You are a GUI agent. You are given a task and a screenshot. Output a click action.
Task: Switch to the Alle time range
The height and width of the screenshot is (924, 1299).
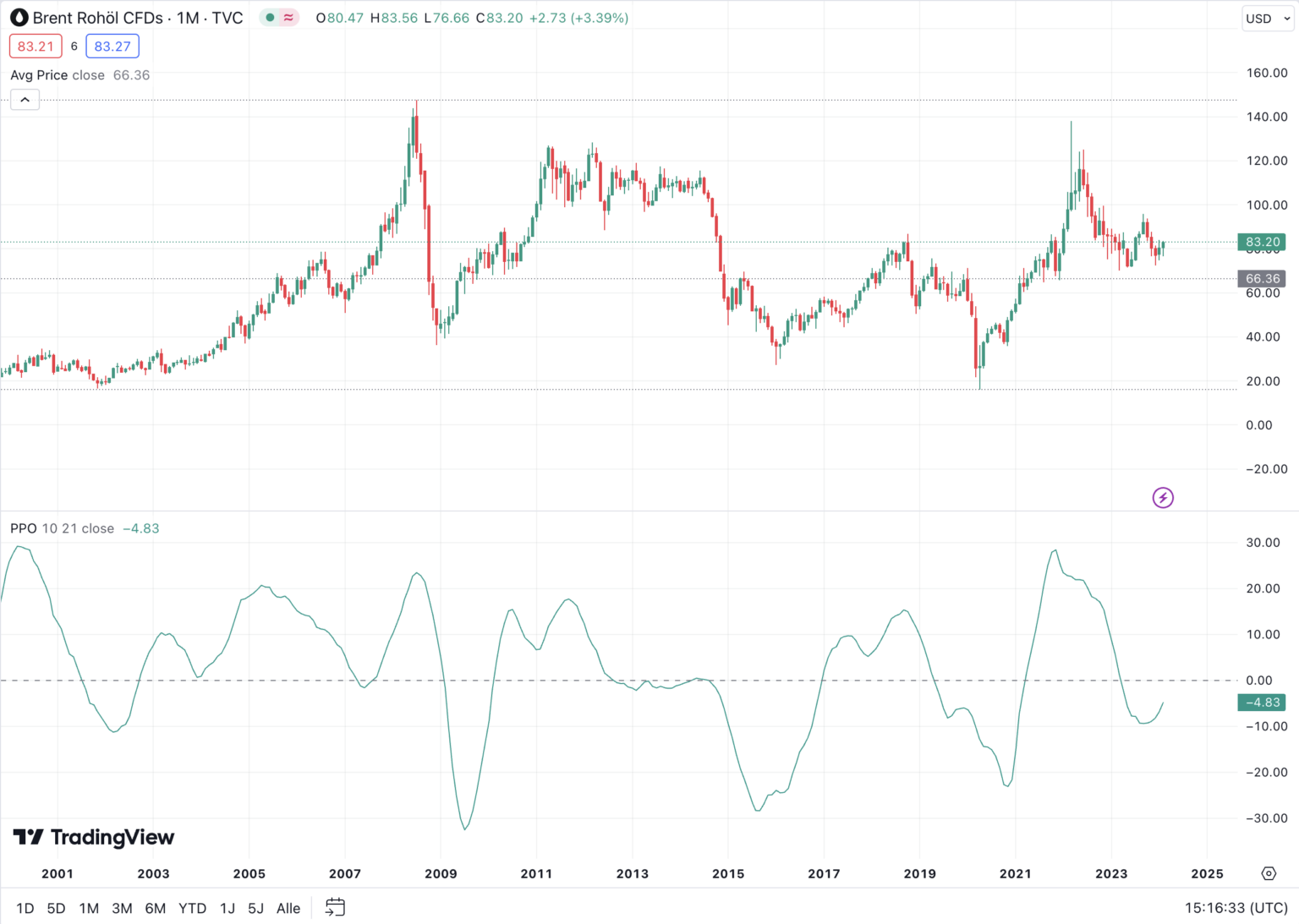[x=288, y=908]
